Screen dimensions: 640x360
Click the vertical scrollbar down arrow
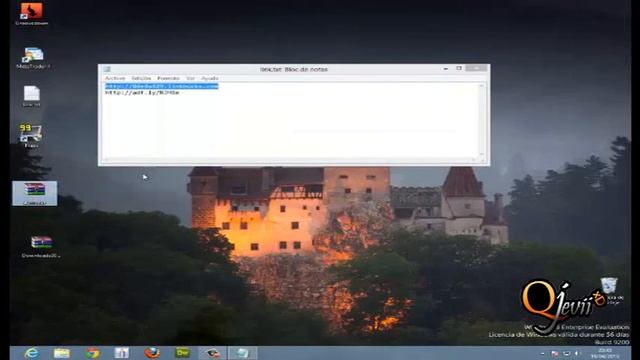482,155
